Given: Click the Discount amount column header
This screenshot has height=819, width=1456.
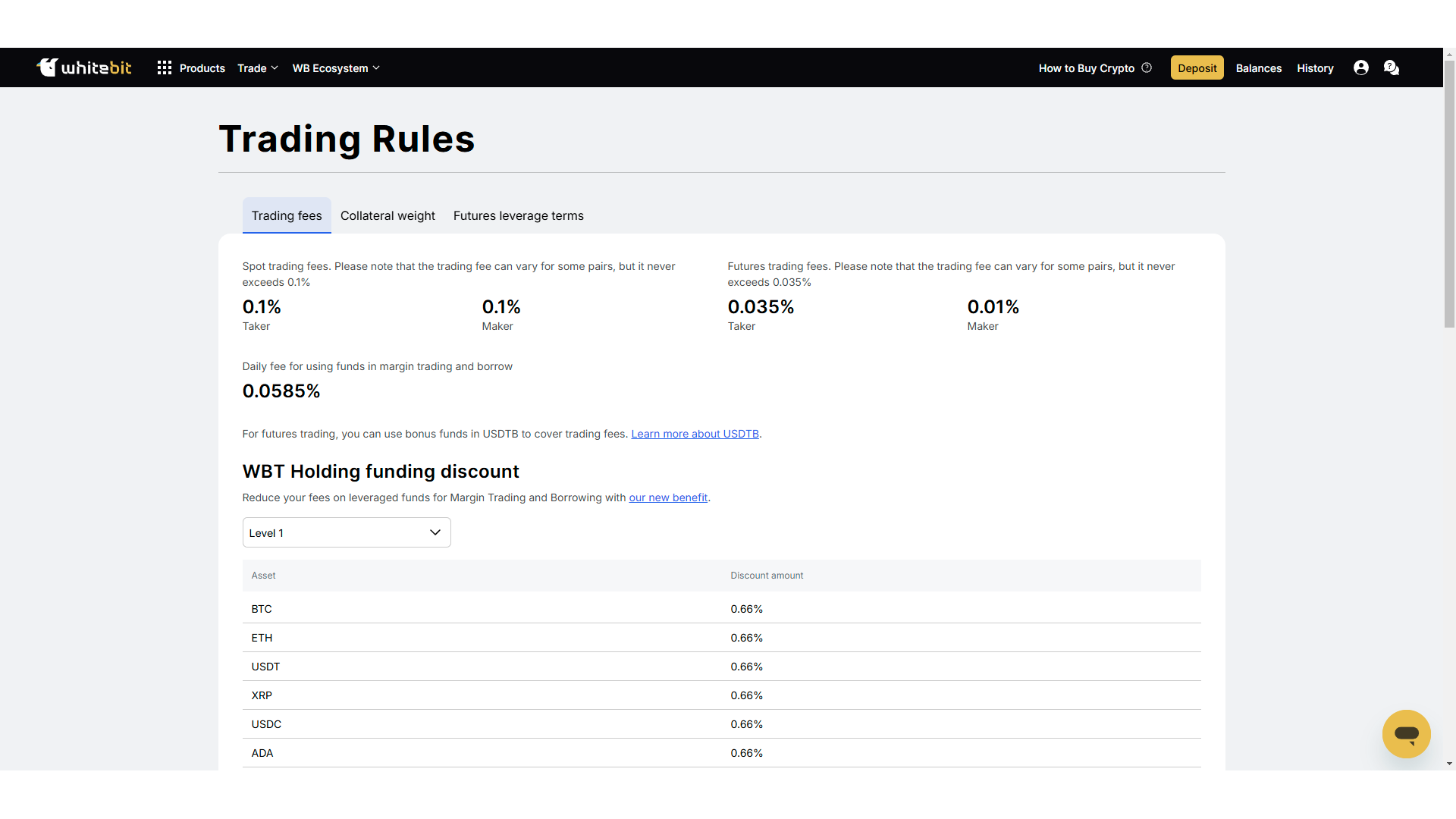Looking at the screenshot, I should pyautogui.click(x=767, y=576).
